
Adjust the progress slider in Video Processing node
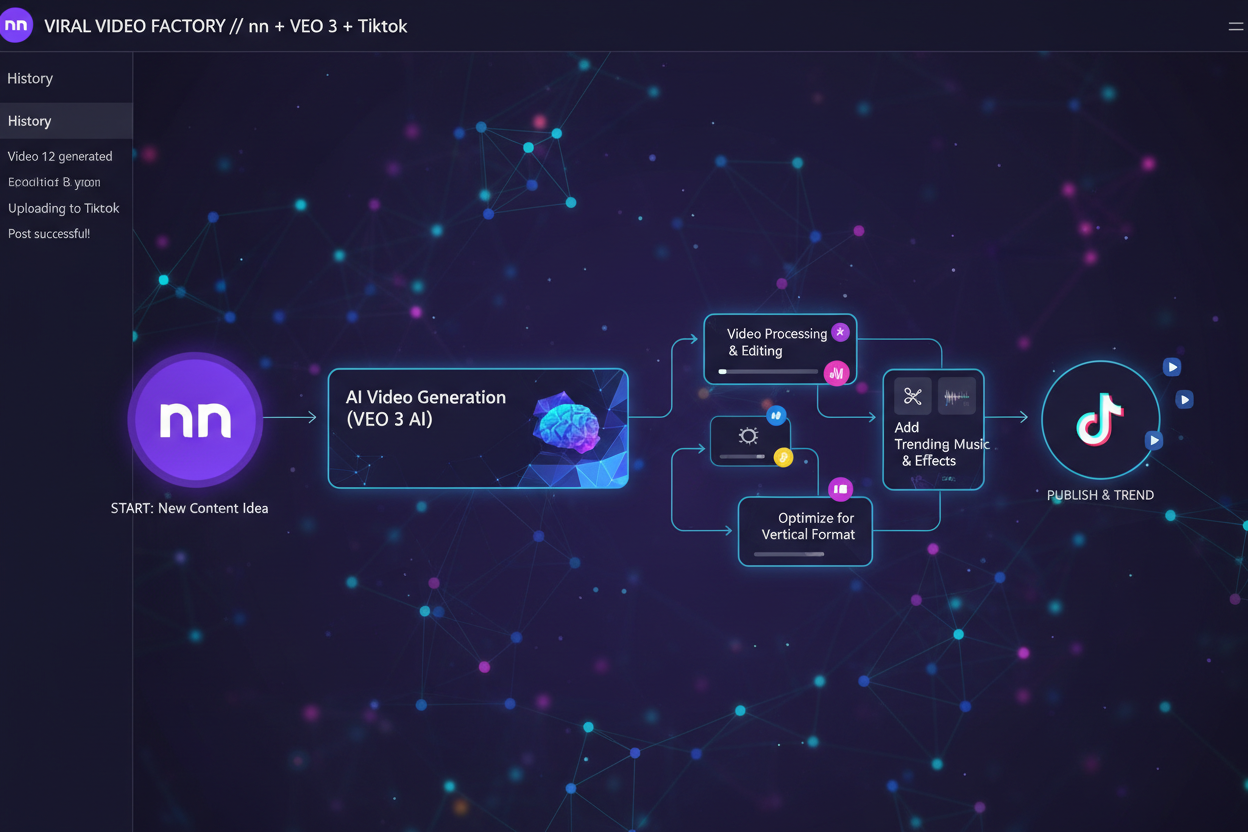point(768,372)
